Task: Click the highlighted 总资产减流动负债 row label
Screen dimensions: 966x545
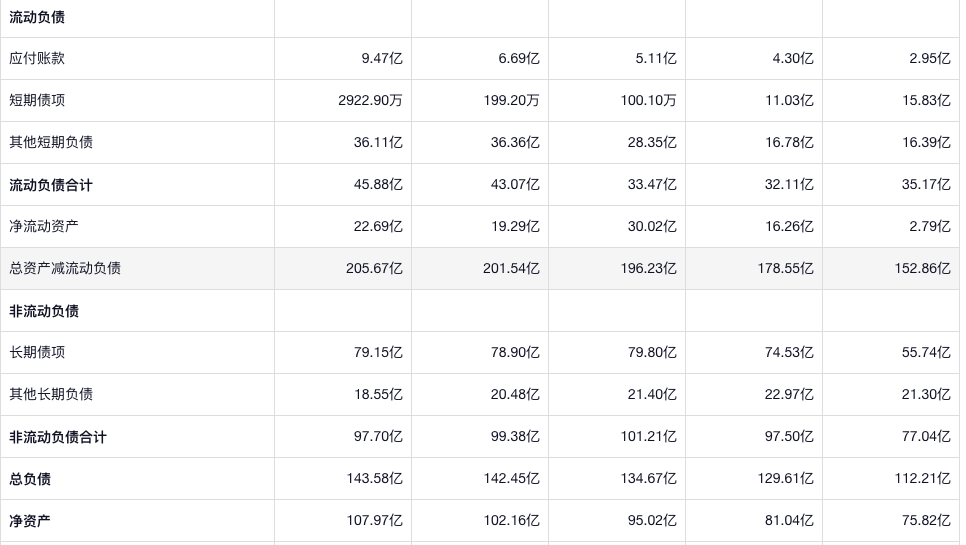Action: [65, 268]
